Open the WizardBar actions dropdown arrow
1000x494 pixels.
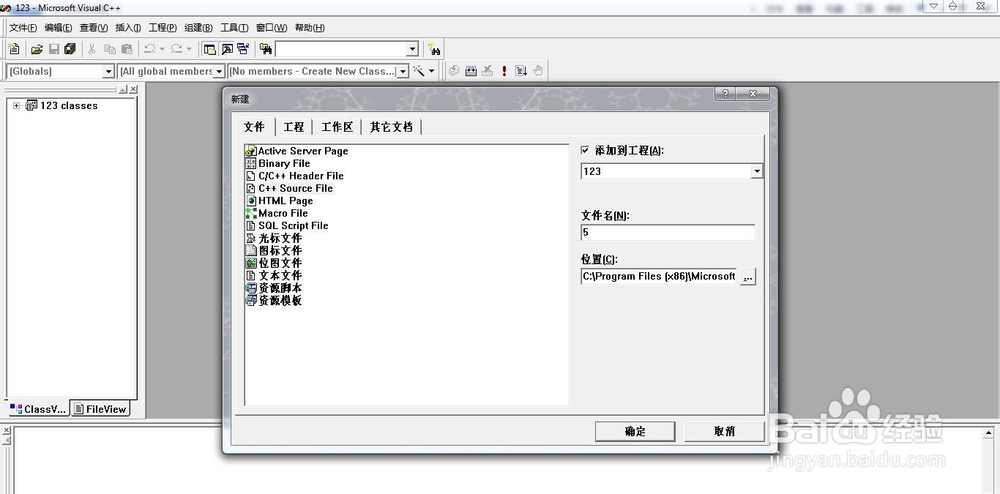[432, 71]
